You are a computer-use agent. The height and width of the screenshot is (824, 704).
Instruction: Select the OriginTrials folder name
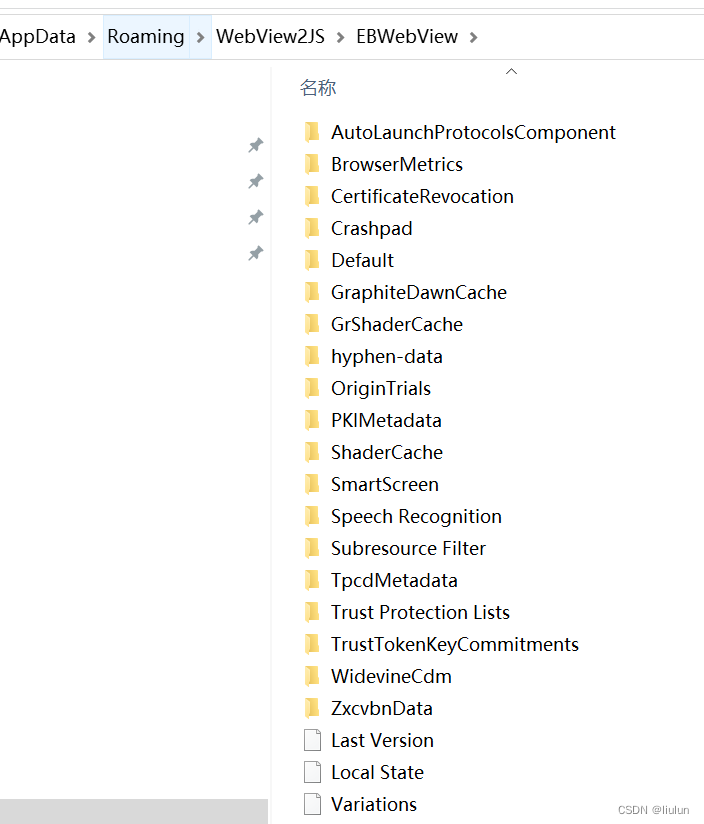tap(381, 389)
